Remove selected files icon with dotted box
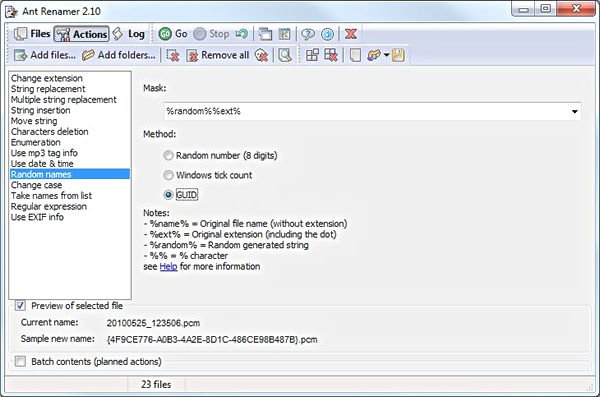Viewport: 600px width, 397px height. coord(173,56)
